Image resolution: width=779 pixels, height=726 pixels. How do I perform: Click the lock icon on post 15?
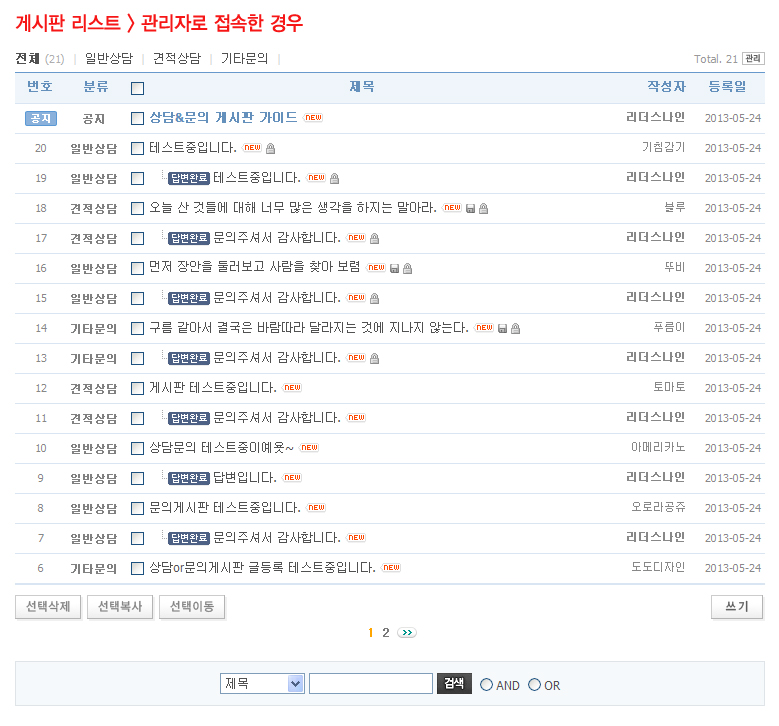(x=375, y=298)
